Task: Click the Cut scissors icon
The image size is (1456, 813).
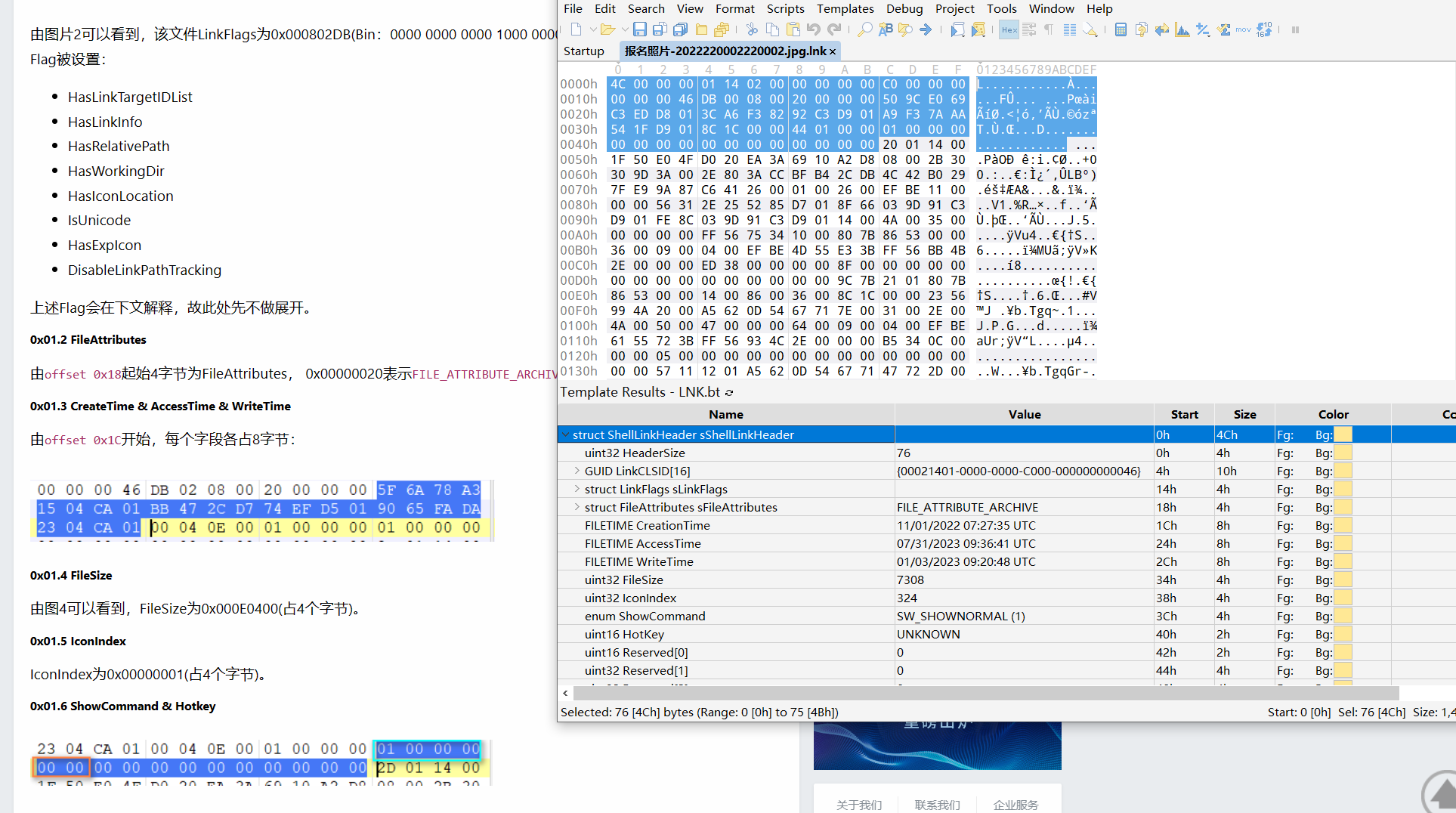Action: 752,29
